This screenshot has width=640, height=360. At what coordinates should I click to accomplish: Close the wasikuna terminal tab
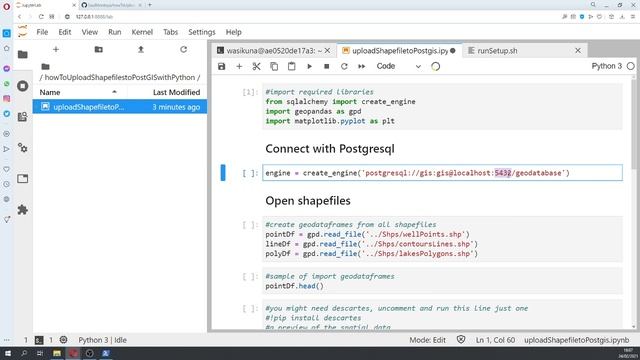327,51
